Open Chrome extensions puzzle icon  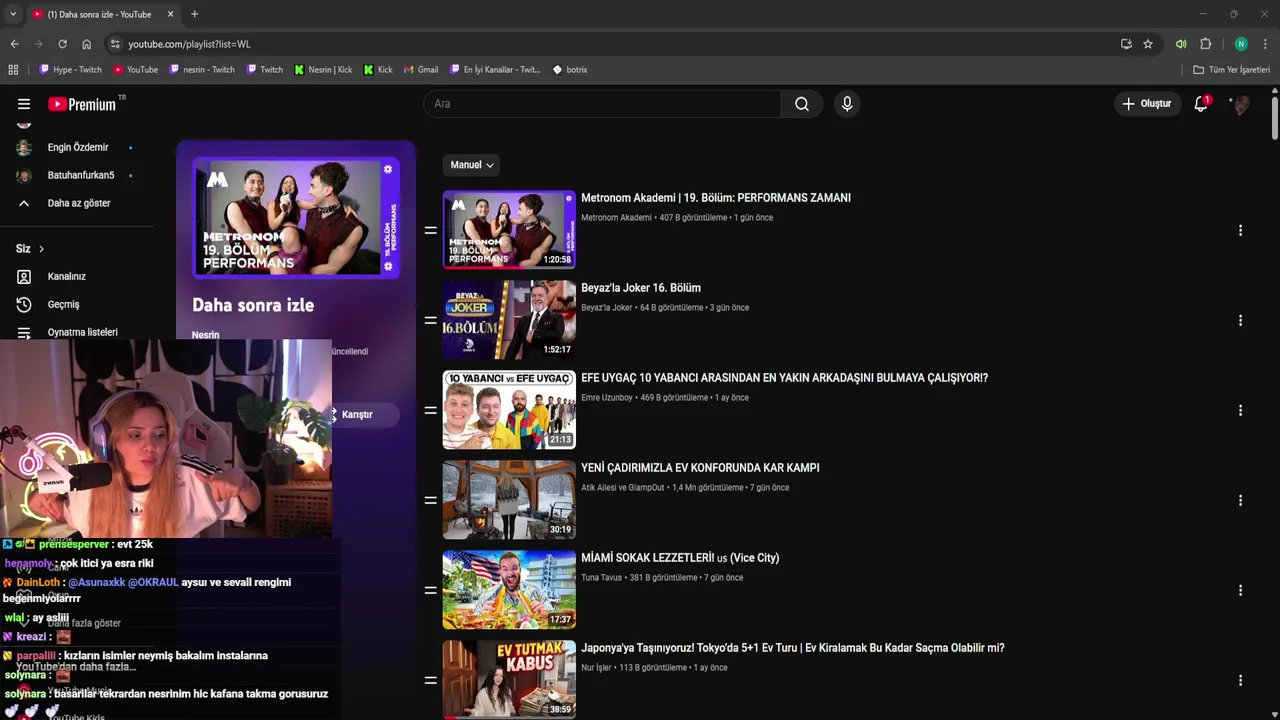click(1205, 44)
